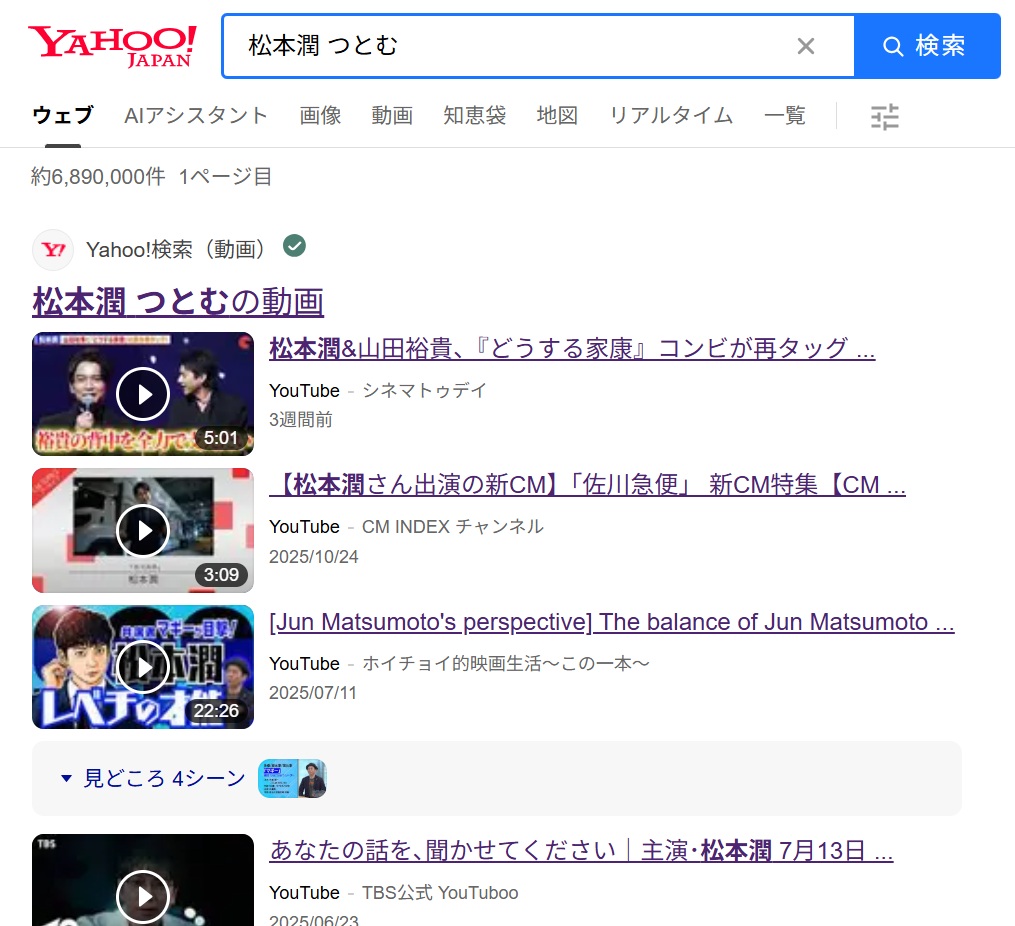This screenshot has width=1015, height=926.
Task: Open link あなたの話を、聞かせてください 主演・松本潤
Action: [580, 851]
